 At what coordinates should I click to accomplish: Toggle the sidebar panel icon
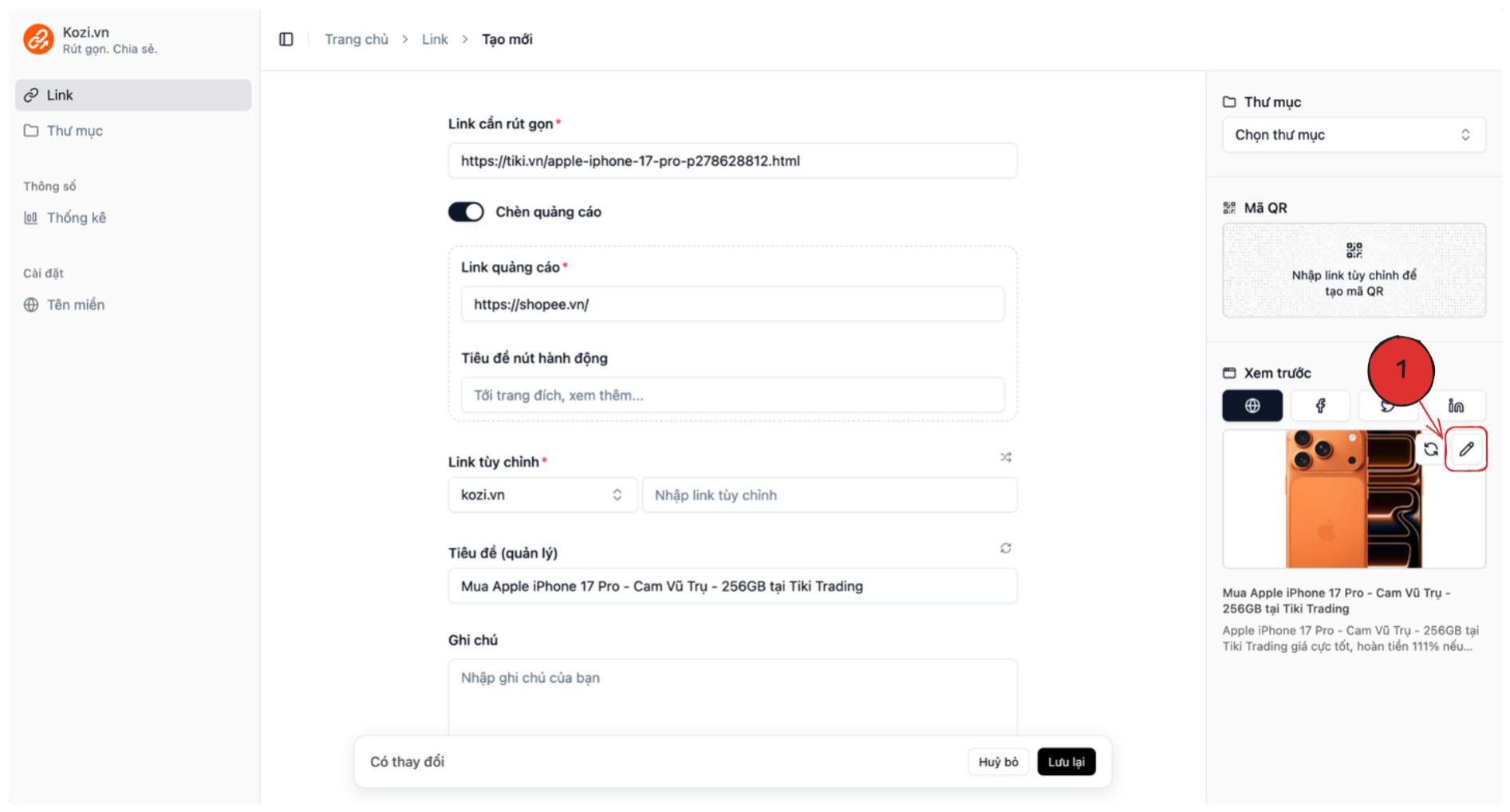286,39
